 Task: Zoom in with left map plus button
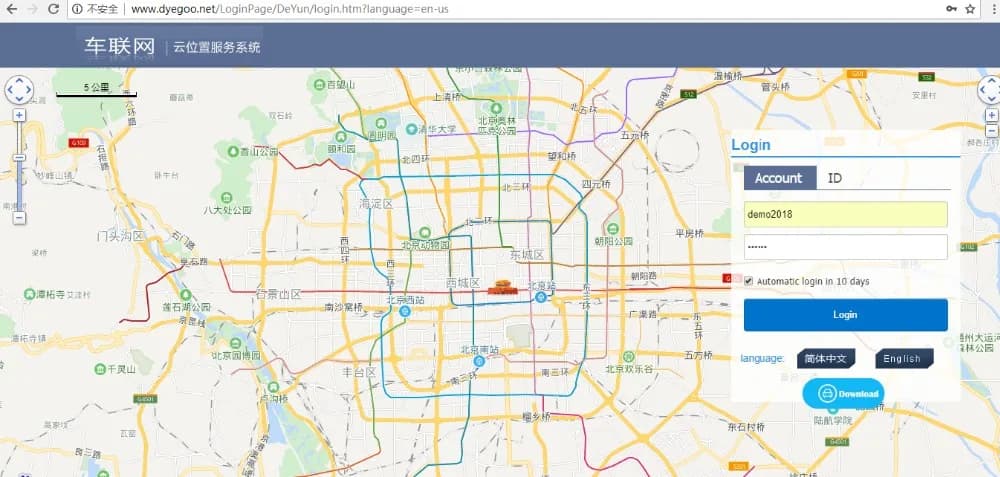click(19, 115)
